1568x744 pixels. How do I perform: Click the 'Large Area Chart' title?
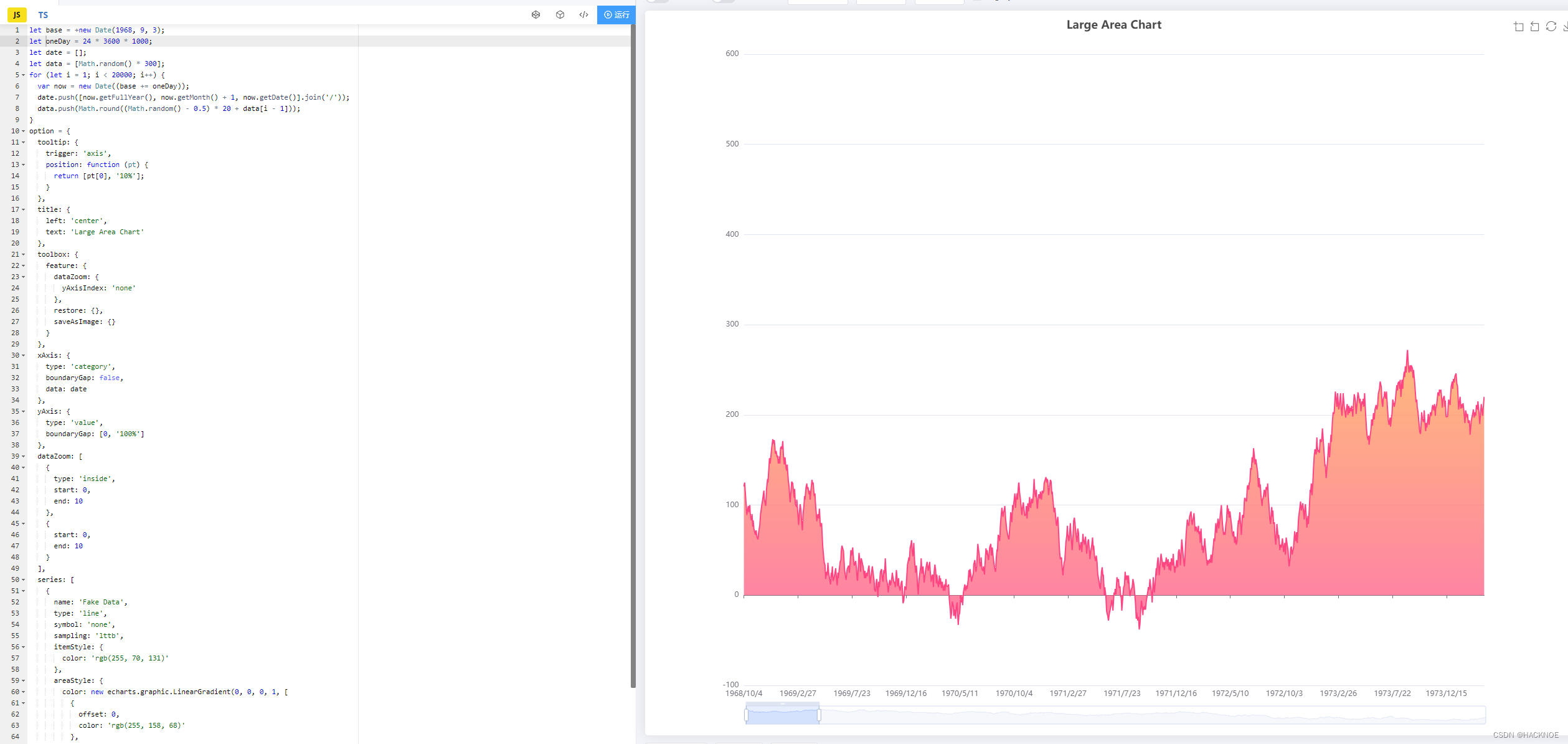coord(1113,25)
